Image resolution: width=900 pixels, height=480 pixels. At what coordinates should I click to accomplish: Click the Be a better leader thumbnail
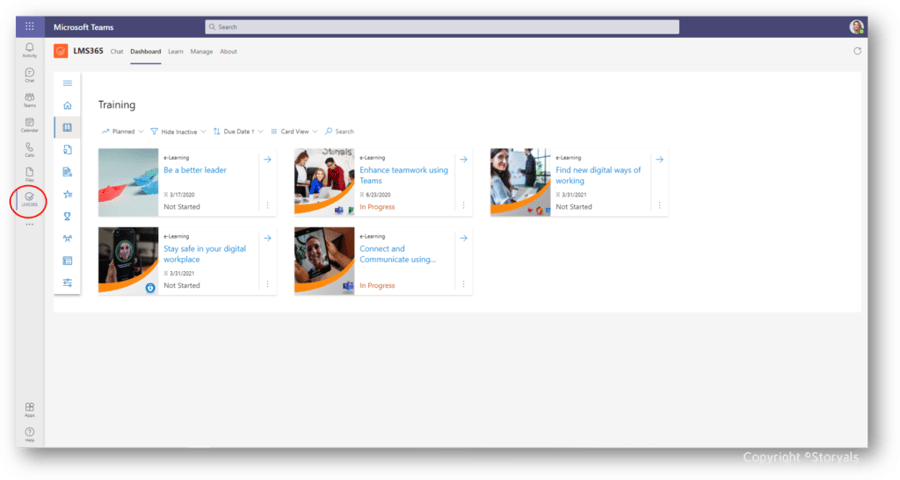point(129,183)
